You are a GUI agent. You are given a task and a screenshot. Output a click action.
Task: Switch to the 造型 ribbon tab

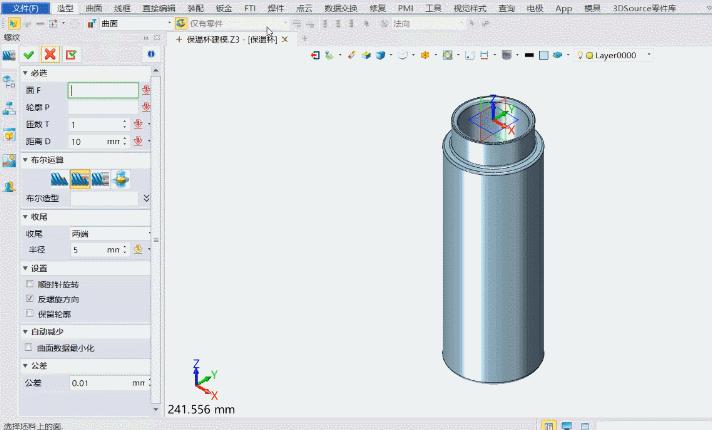coord(65,8)
